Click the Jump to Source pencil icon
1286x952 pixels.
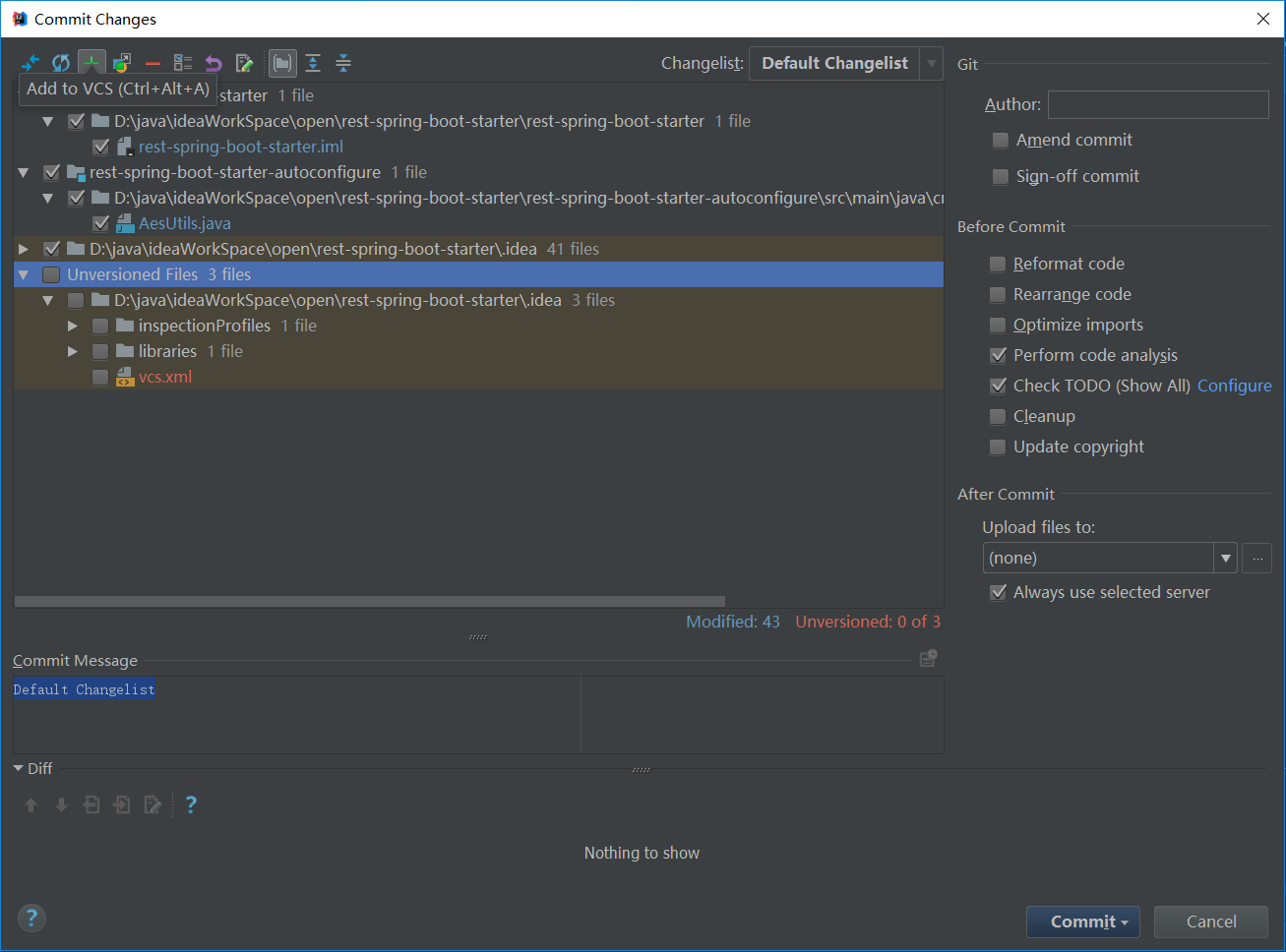[244, 63]
